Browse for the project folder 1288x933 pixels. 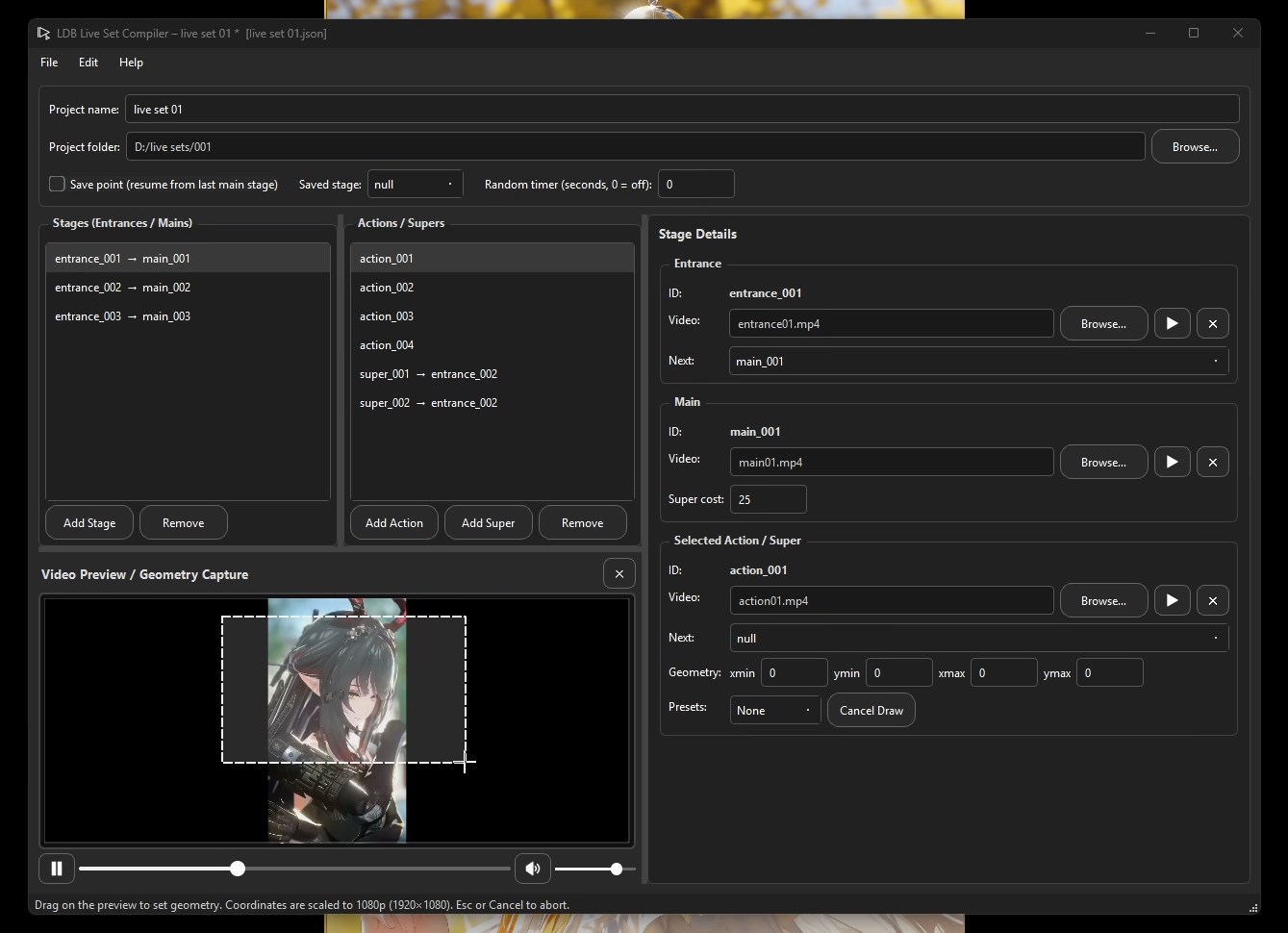pos(1195,147)
